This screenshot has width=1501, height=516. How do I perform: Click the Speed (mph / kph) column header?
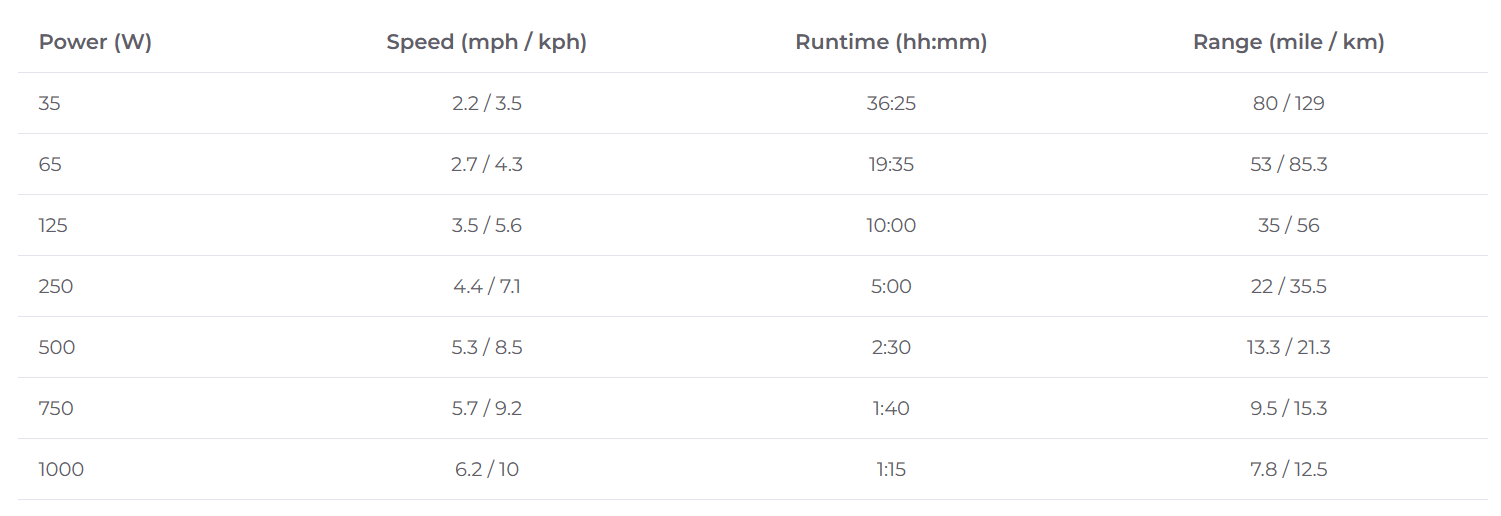tap(487, 42)
